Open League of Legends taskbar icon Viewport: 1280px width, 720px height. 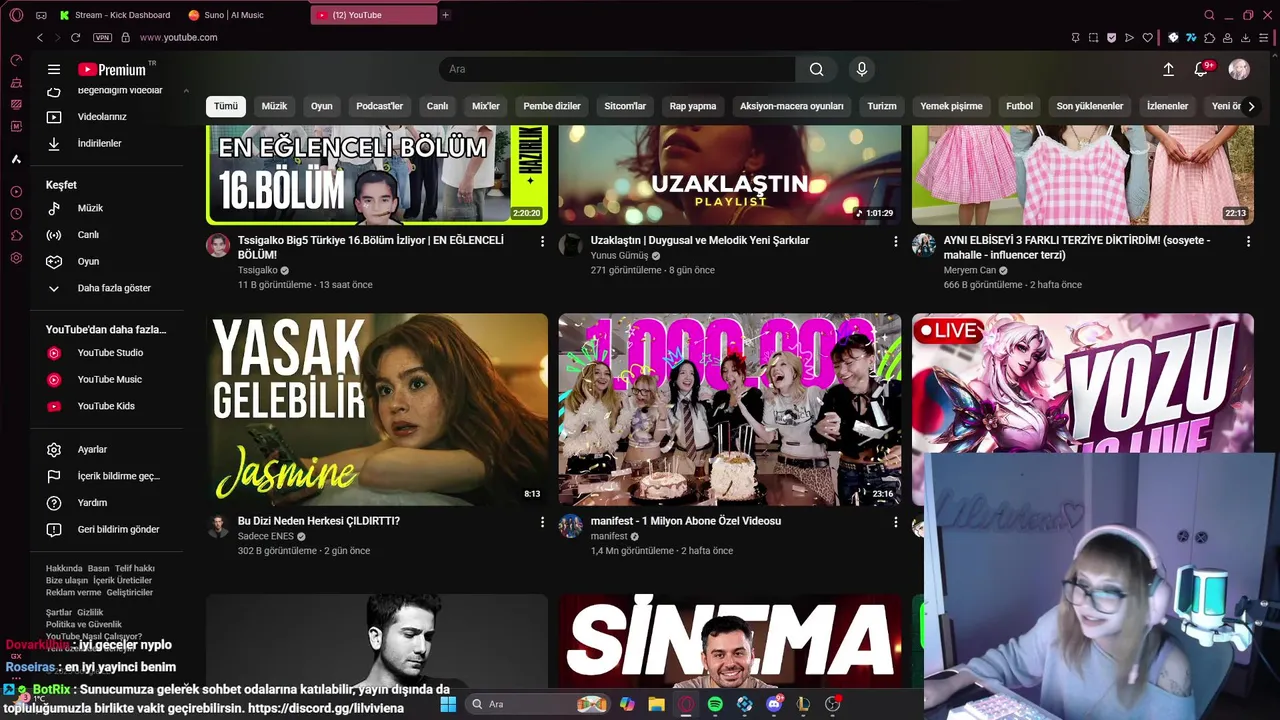point(803,704)
